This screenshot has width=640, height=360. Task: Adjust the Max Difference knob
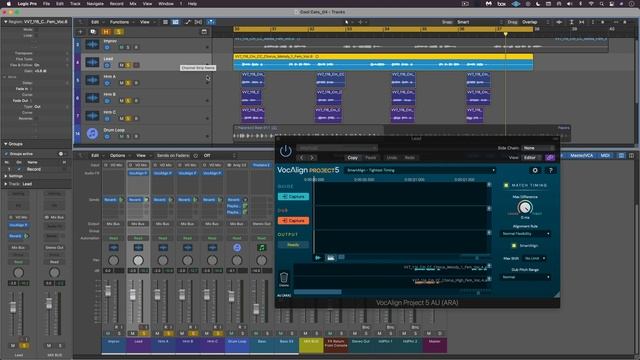pos(525,208)
